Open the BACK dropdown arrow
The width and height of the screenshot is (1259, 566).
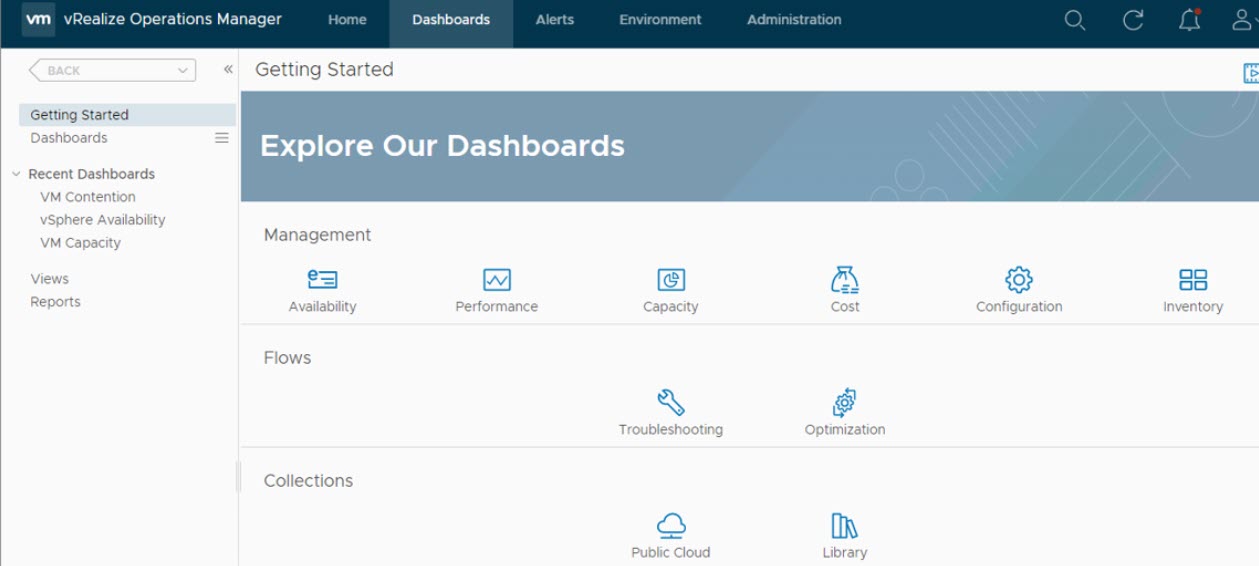[x=182, y=71]
